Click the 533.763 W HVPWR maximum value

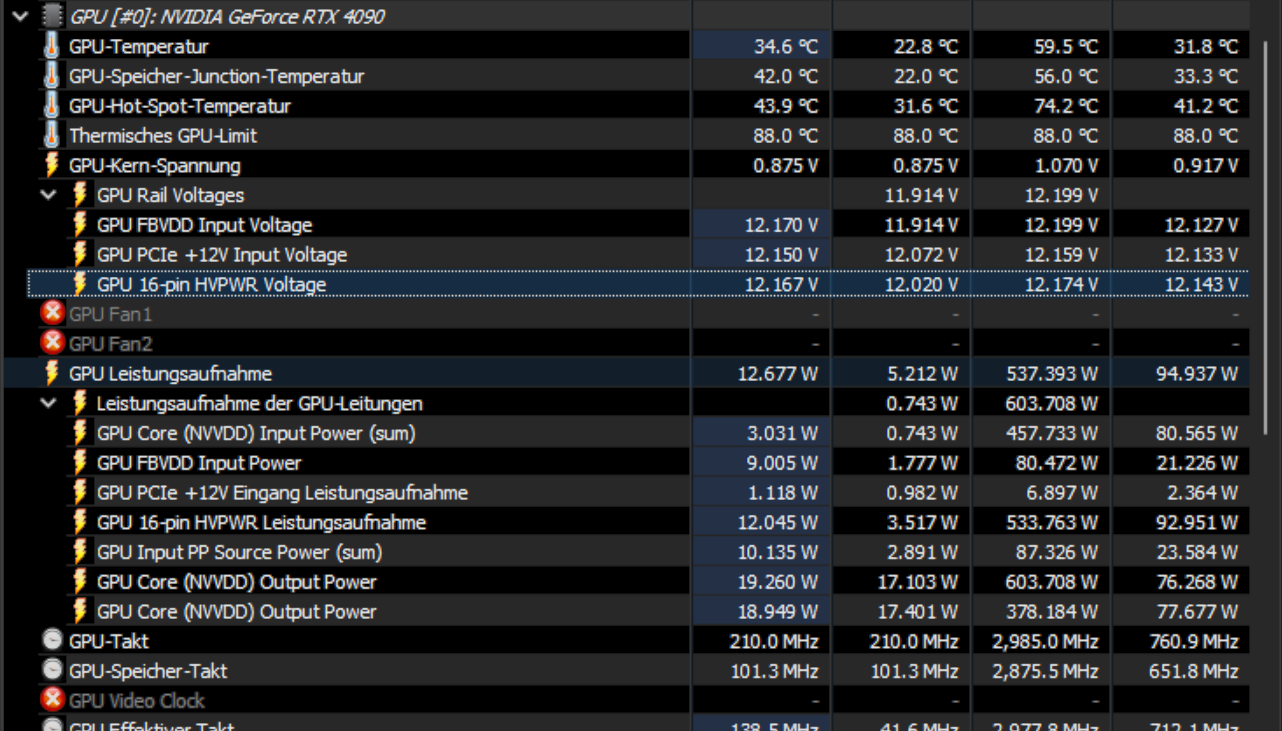tap(1052, 522)
